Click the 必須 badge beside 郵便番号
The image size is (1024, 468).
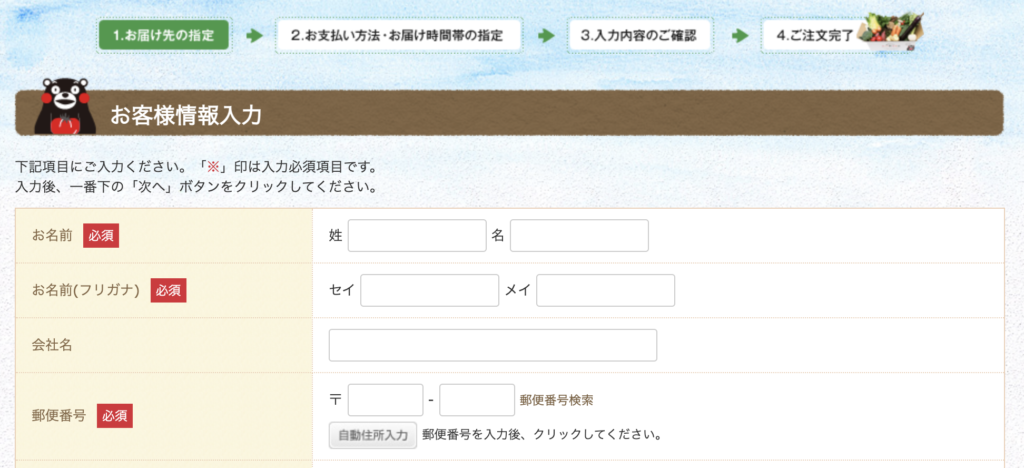114,416
